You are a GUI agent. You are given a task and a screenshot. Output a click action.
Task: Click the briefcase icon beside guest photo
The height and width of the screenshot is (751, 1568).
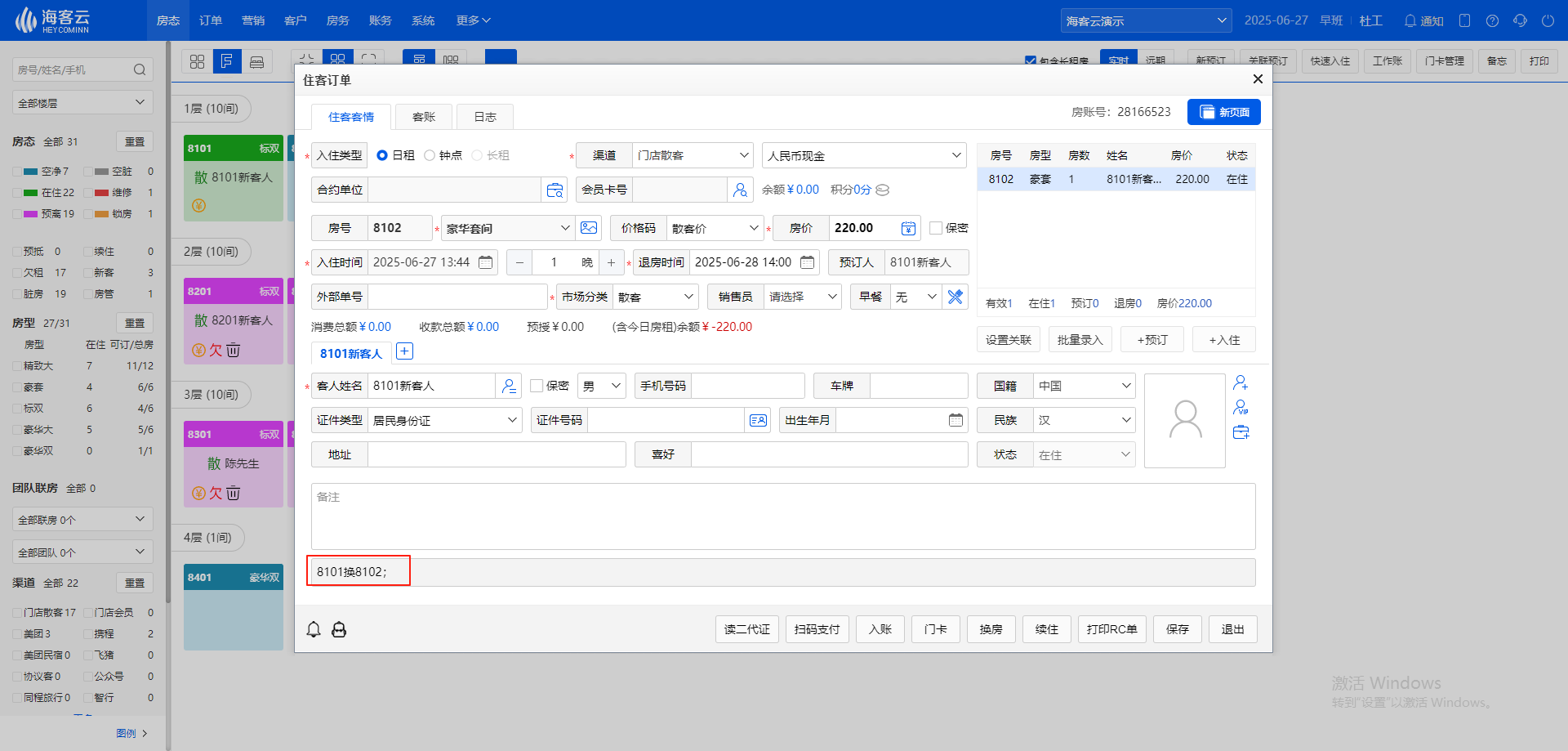(x=1241, y=432)
